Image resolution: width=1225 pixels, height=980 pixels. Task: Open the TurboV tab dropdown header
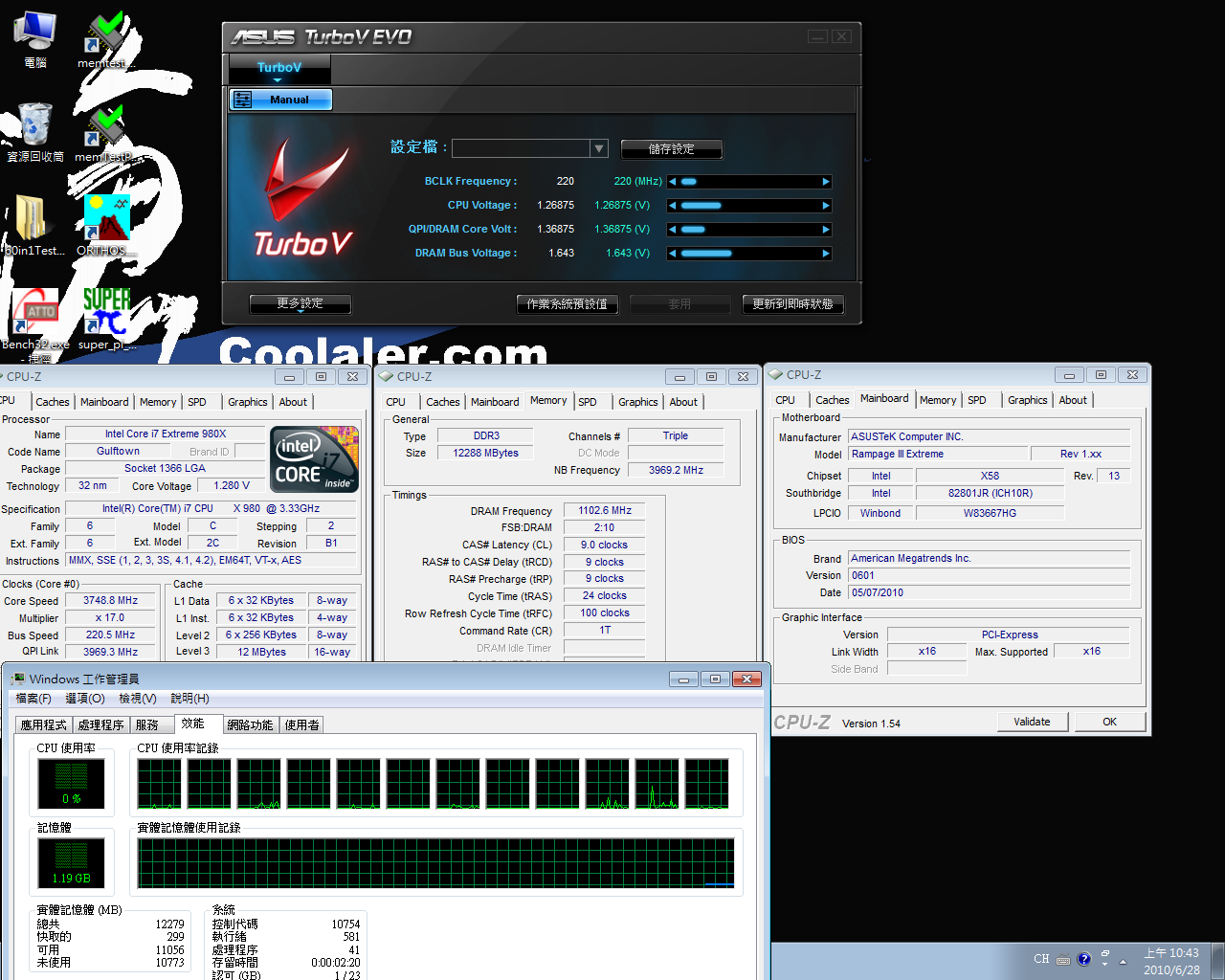click(x=278, y=69)
